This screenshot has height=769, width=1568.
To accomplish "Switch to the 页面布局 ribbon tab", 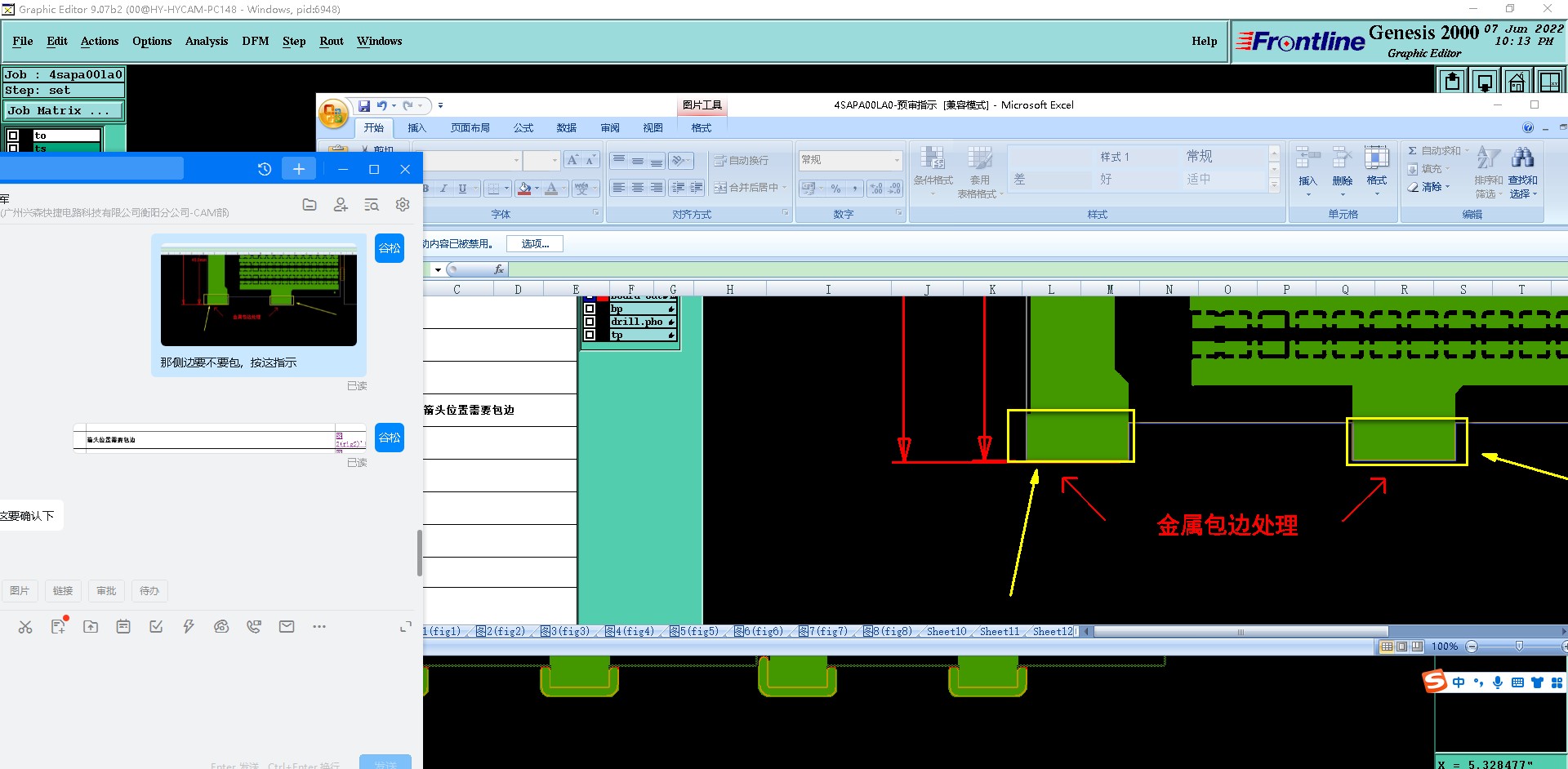I will [x=470, y=128].
